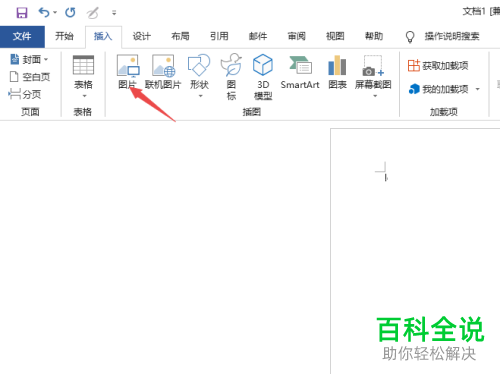
Task: Insert a 3D 模型 cube icon
Action: pyautogui.click(x=263, y=65)
